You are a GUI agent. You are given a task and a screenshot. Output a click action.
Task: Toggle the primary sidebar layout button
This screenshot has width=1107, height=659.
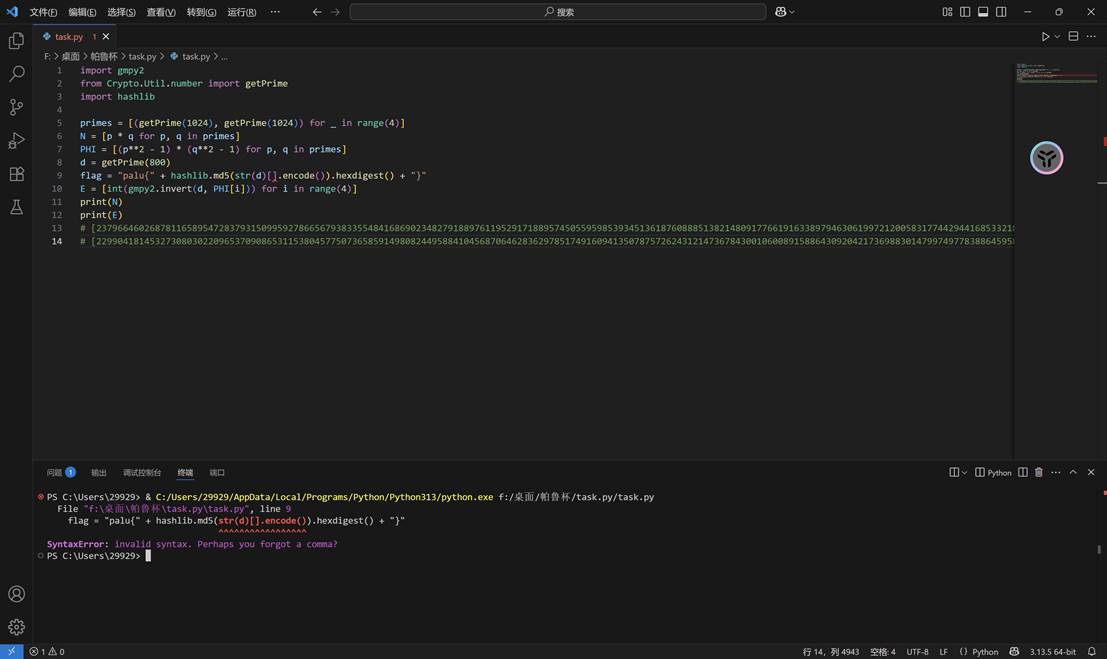[963, 11]
